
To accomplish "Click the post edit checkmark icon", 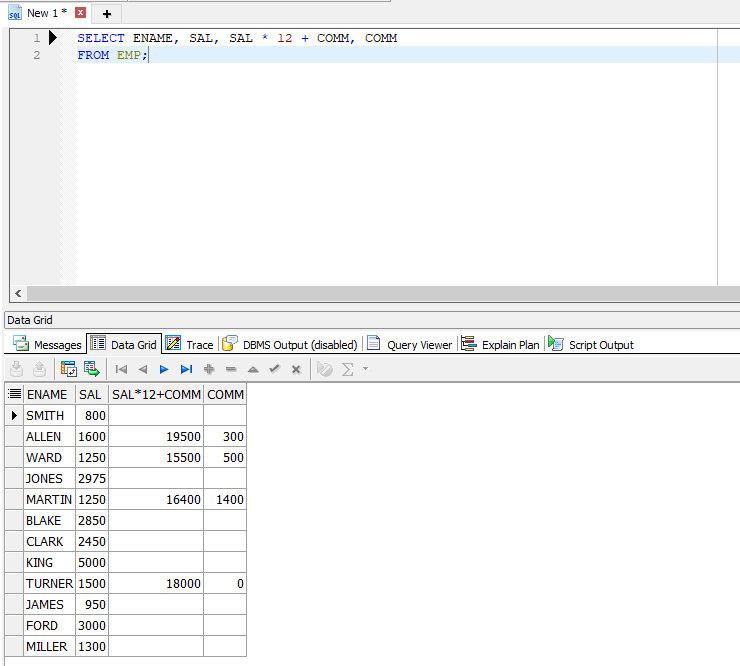I will (x=274, y=369).
